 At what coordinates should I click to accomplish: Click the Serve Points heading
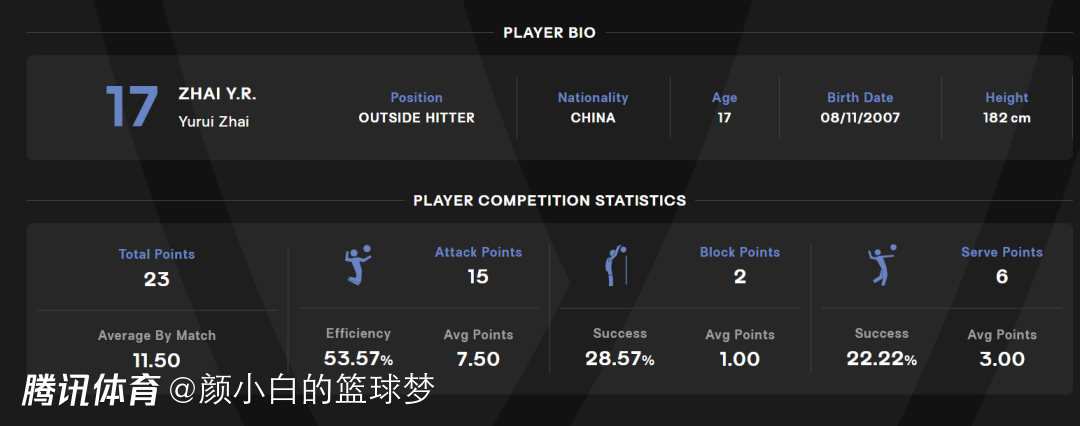1002,252
